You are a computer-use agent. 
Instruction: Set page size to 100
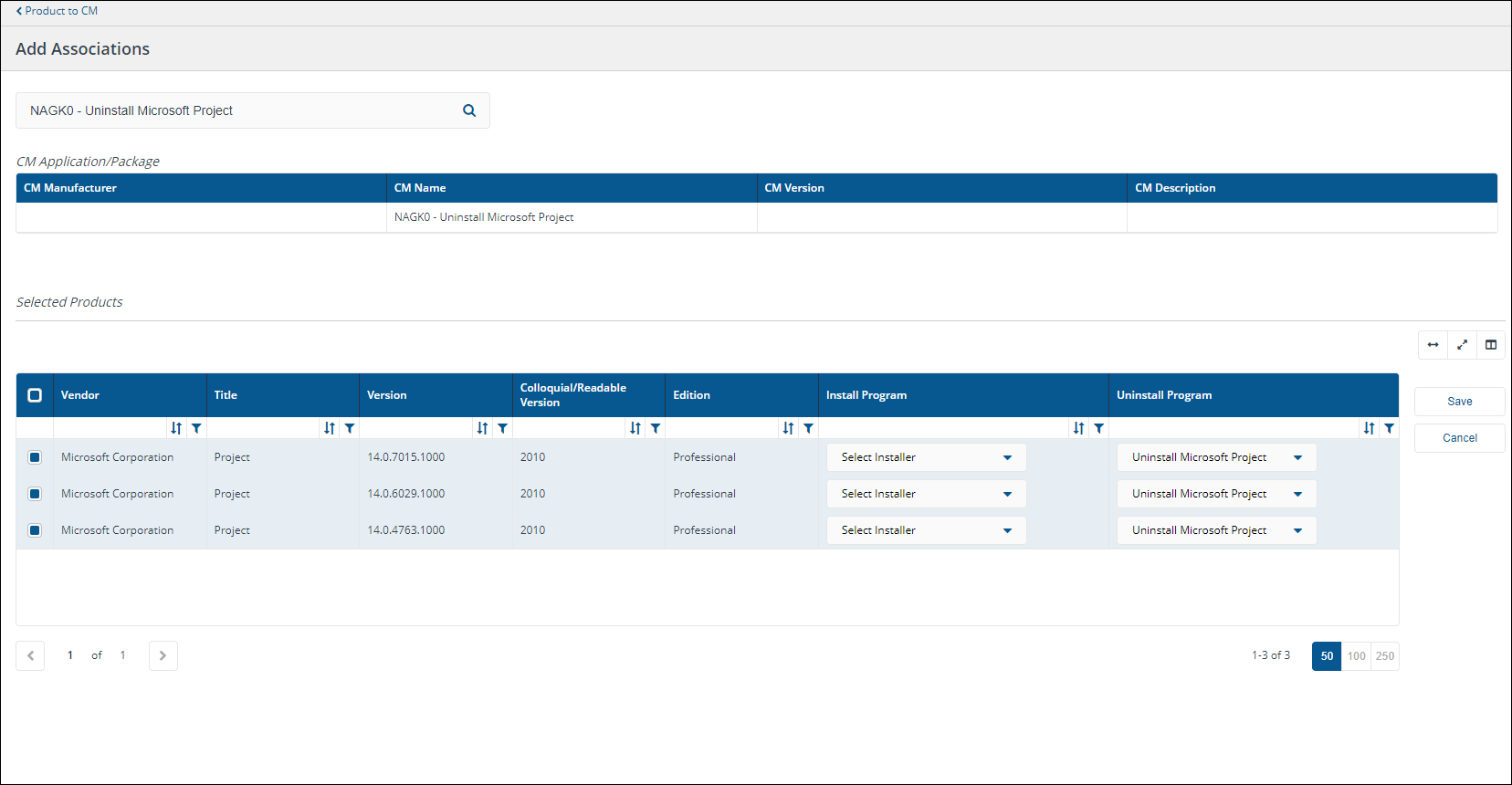[x=1356, y=656]
